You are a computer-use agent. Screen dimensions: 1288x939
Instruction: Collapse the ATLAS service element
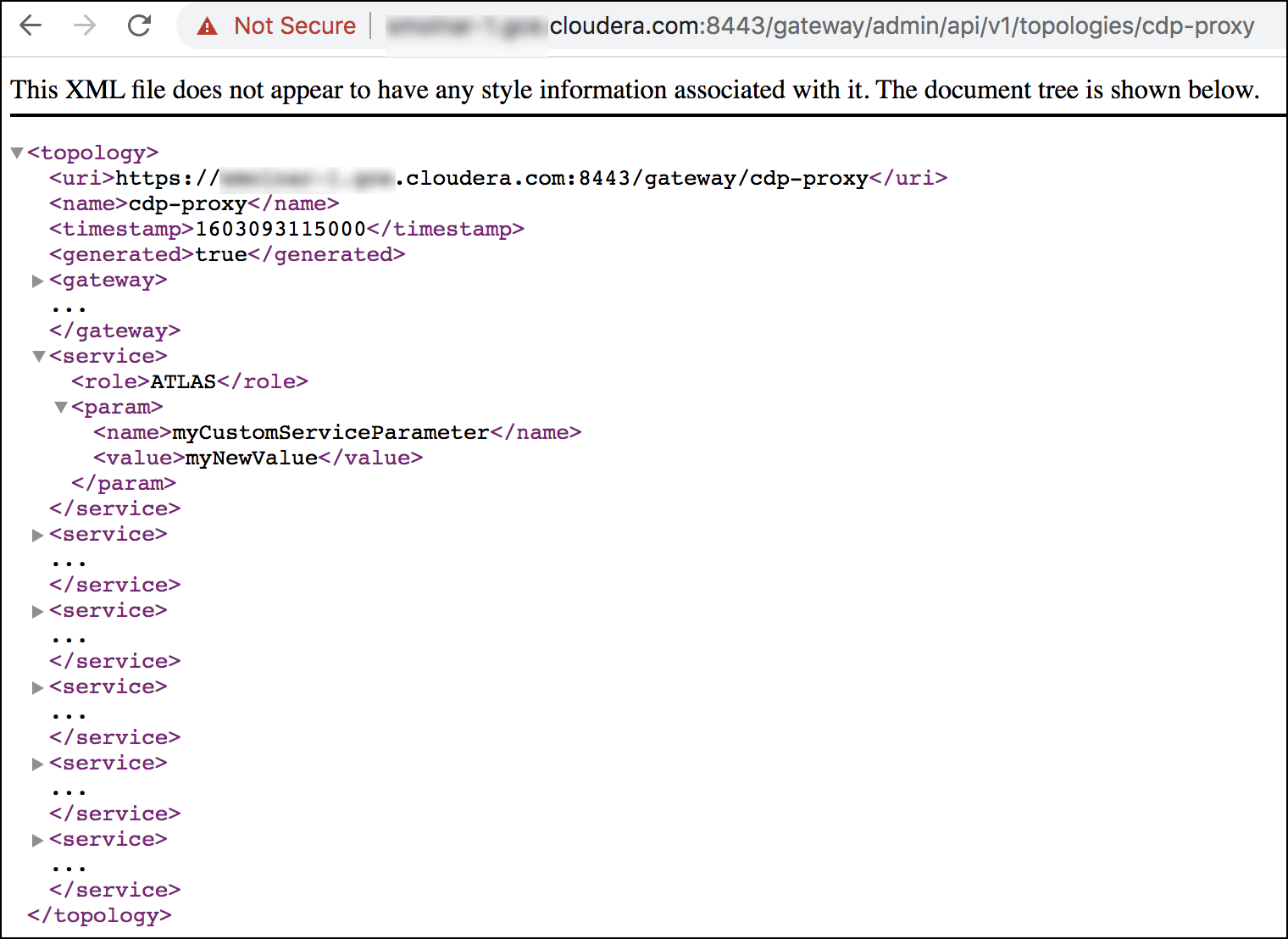click(38, 357)
